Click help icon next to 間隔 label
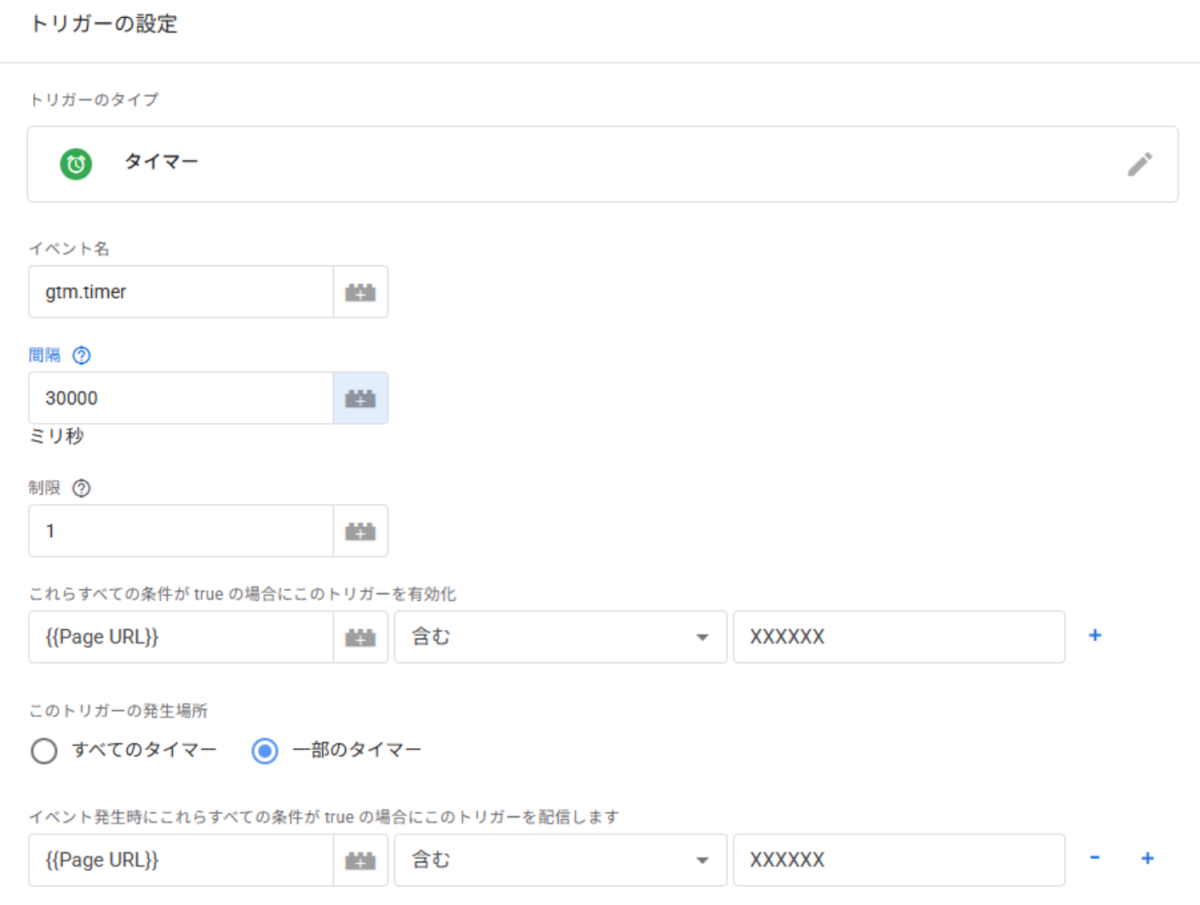 [x=82, y=356]
